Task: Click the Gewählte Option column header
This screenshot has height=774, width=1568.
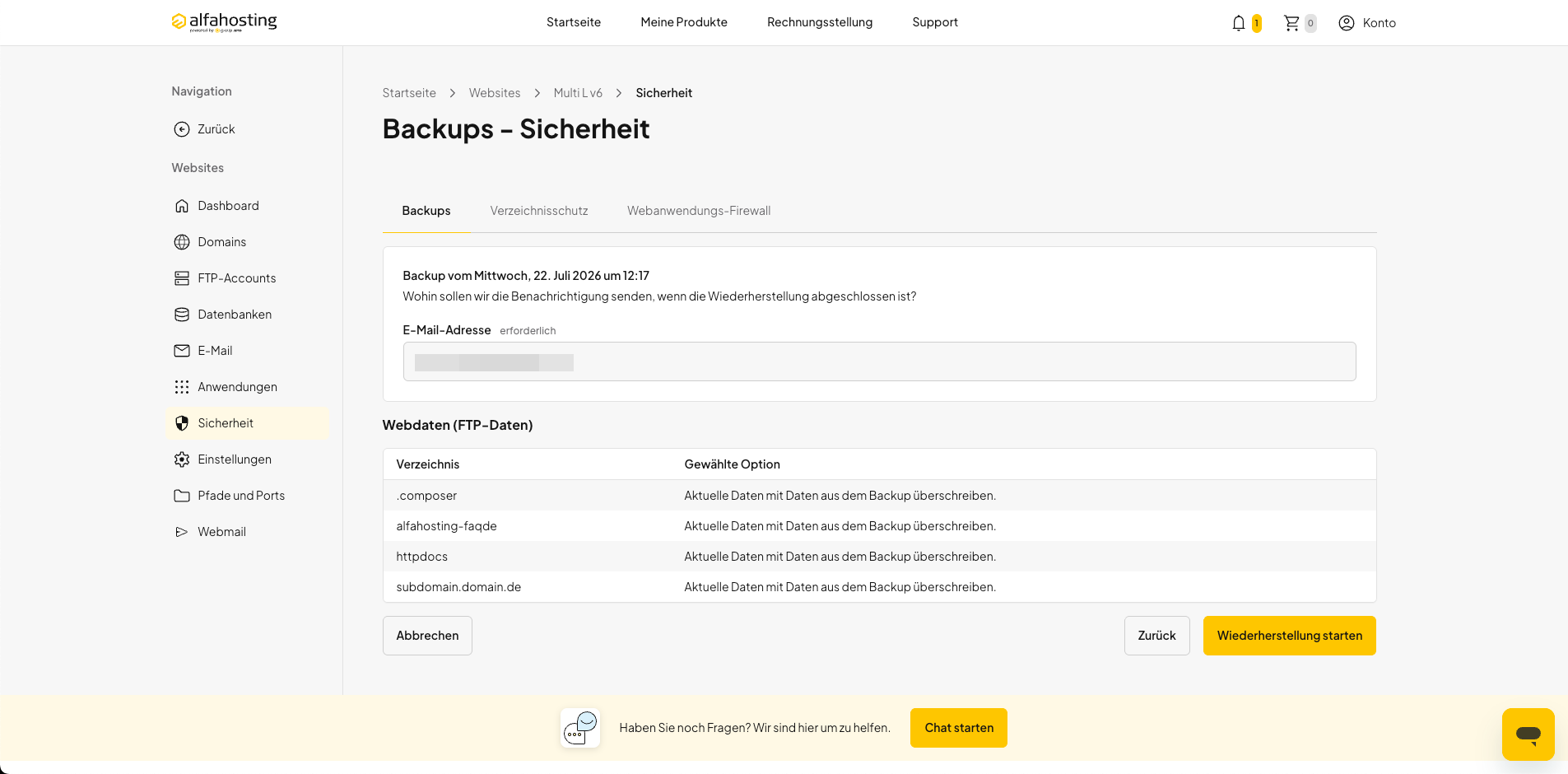Action: (x=732, y=464)
